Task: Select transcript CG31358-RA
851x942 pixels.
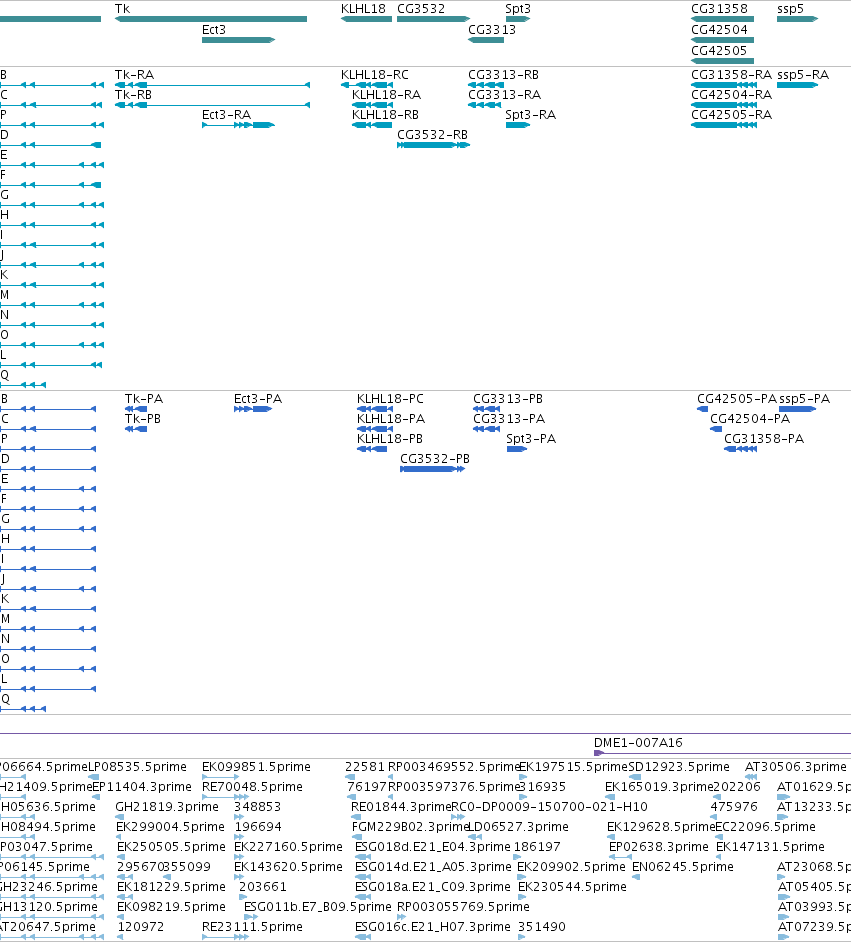Action: tap(724, 85)
